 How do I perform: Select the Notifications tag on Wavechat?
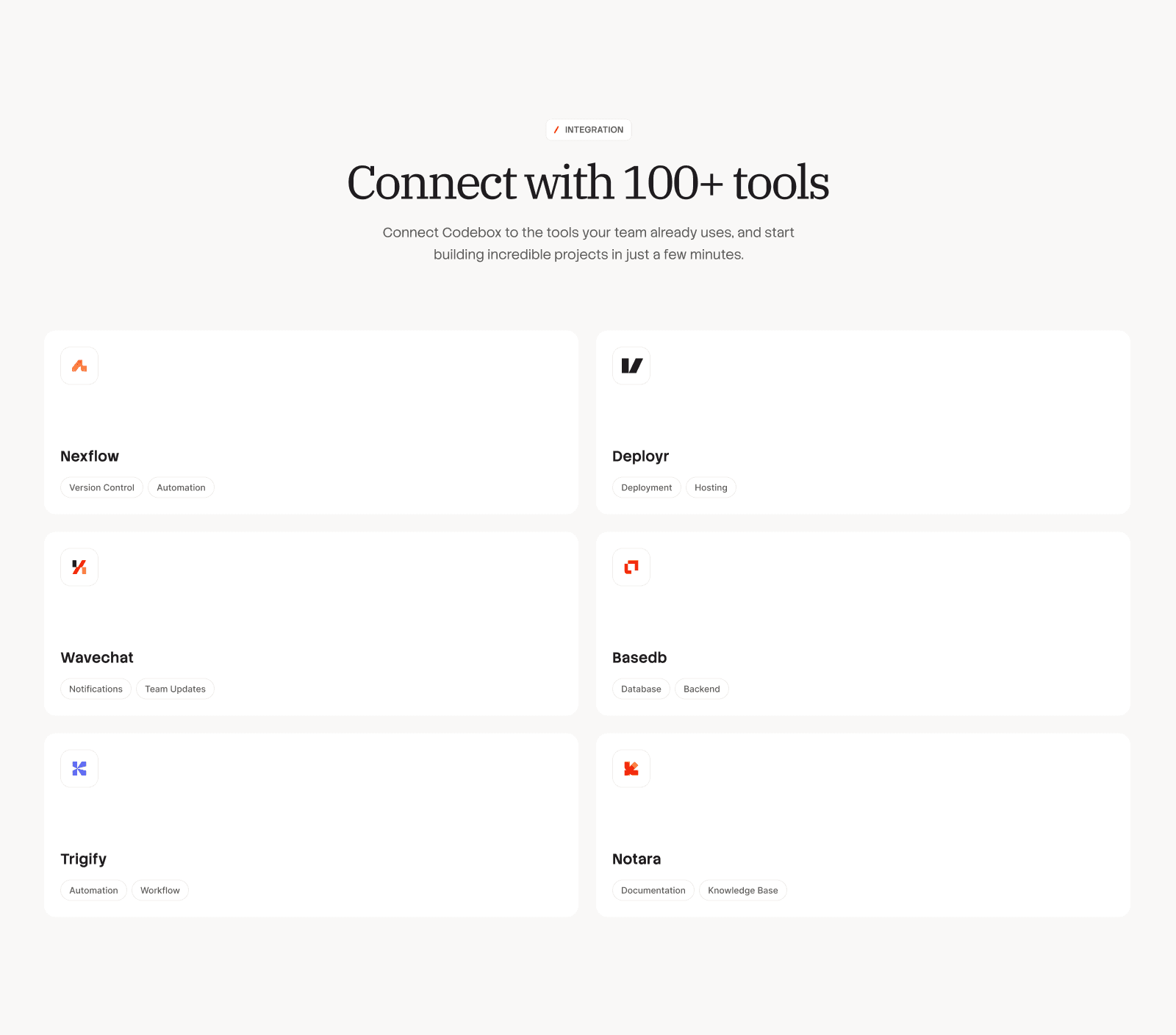pos(96,689)
